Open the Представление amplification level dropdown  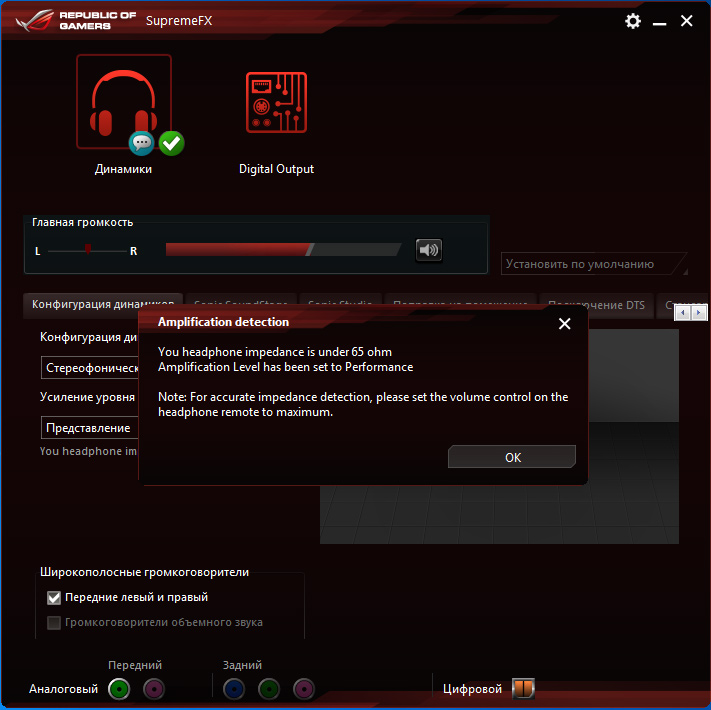[90, 428]
